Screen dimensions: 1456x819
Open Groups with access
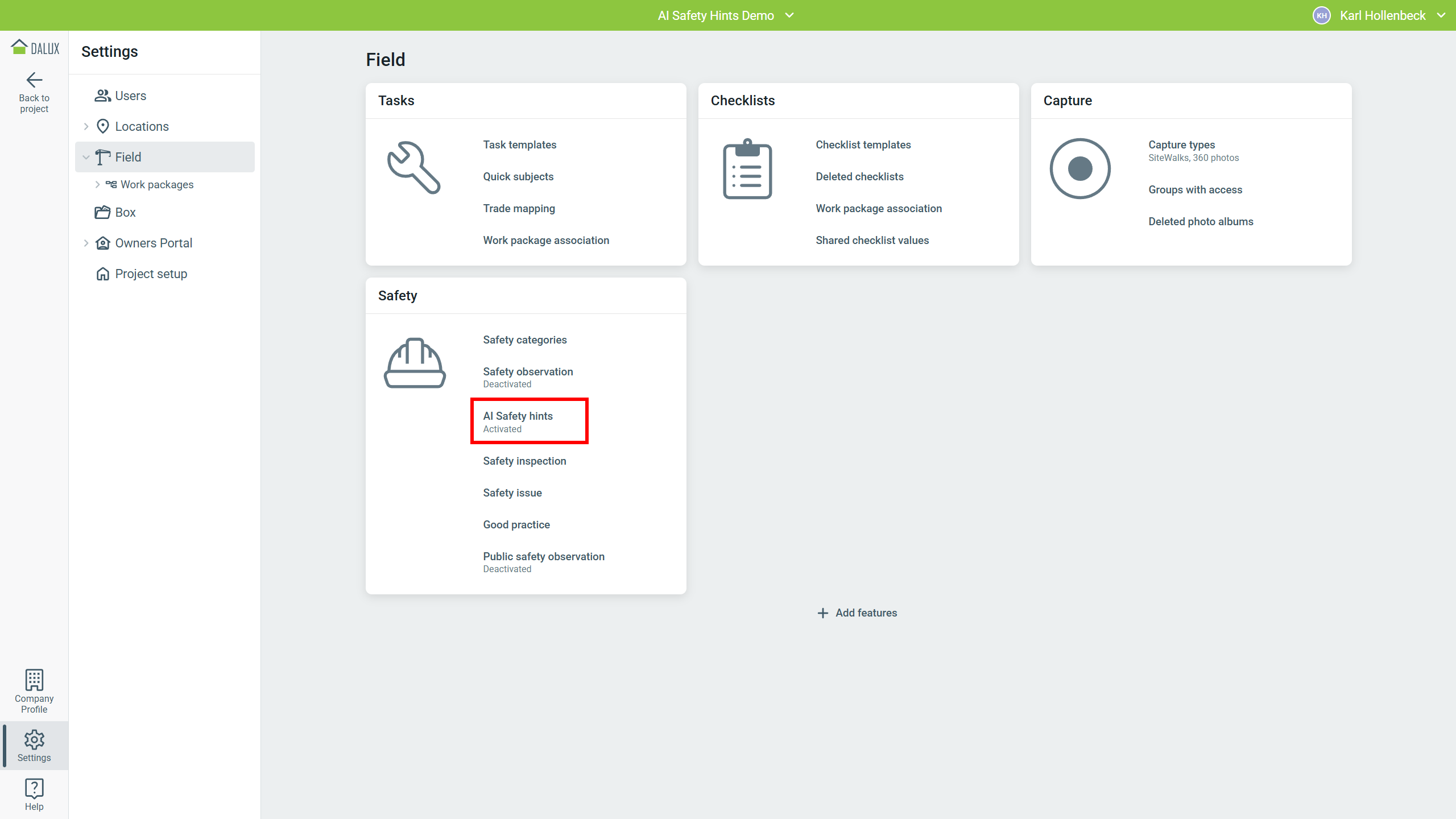(x=1195, y=189)
